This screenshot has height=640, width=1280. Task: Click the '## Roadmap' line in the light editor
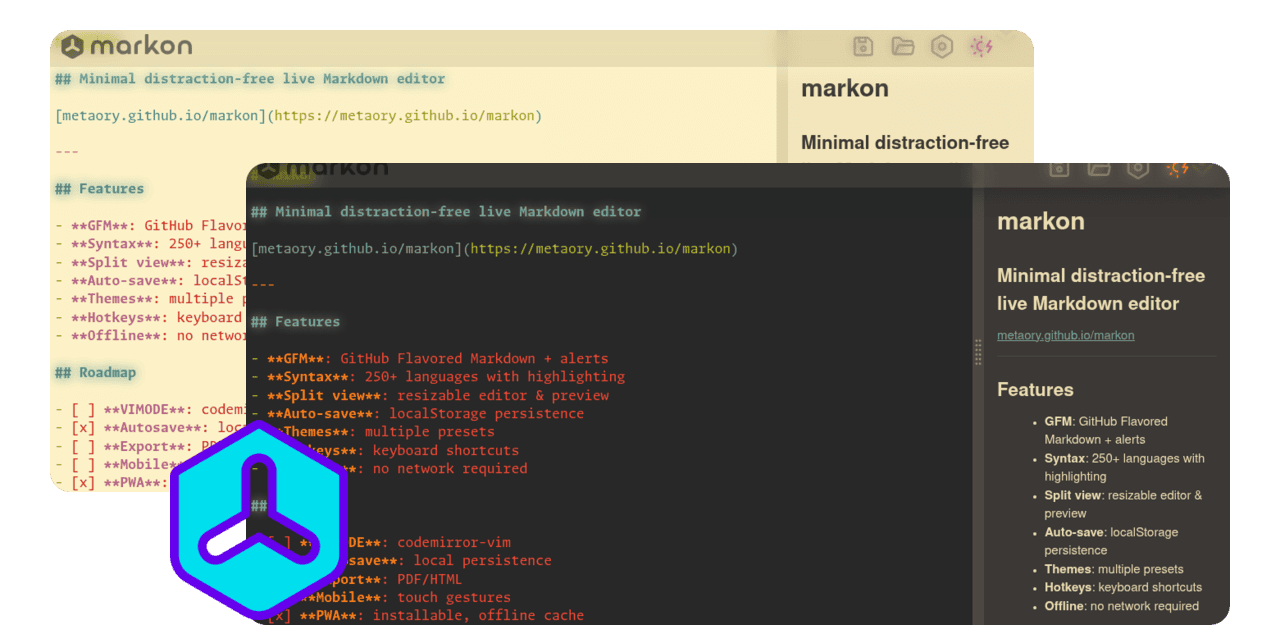click(x=95, y=373)
